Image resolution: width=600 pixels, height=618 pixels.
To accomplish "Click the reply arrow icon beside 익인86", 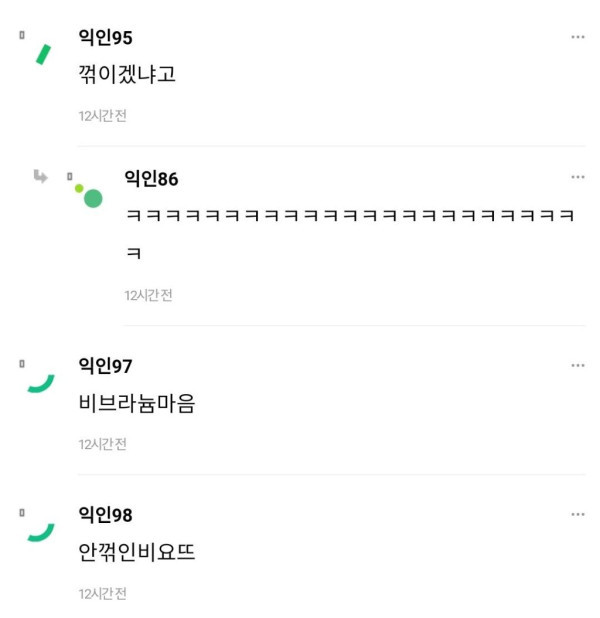I will tap(40, 176).
